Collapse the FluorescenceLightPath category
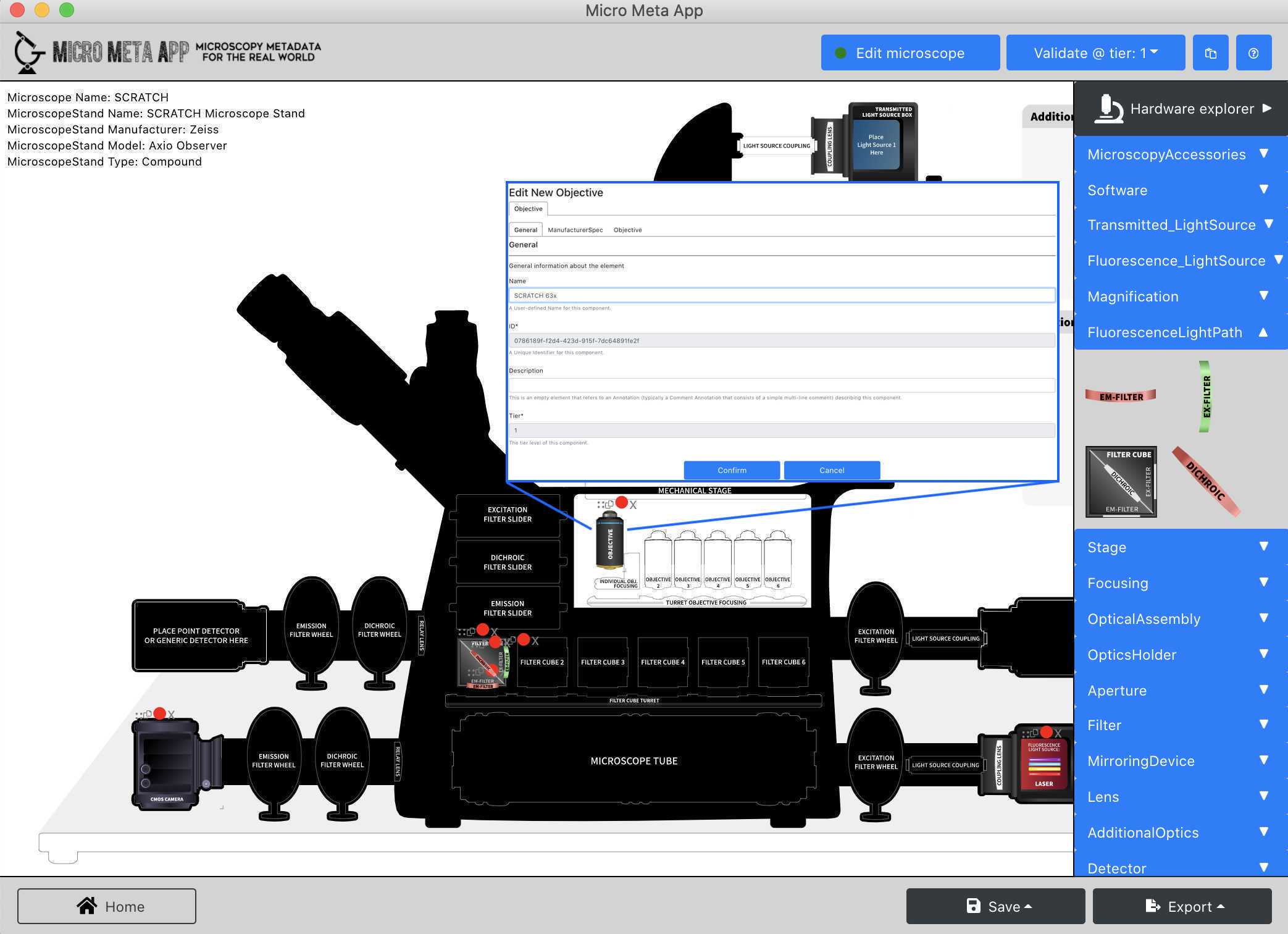 [x=1181, y=332]
